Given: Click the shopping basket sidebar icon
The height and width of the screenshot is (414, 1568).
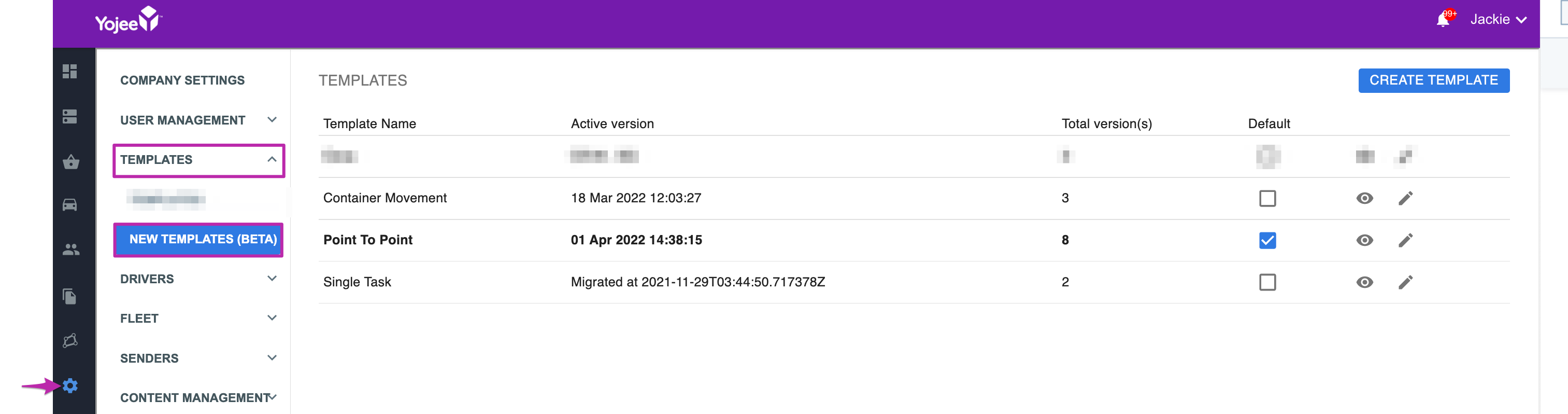Looking at the screenshot, I should pos(70,161).
